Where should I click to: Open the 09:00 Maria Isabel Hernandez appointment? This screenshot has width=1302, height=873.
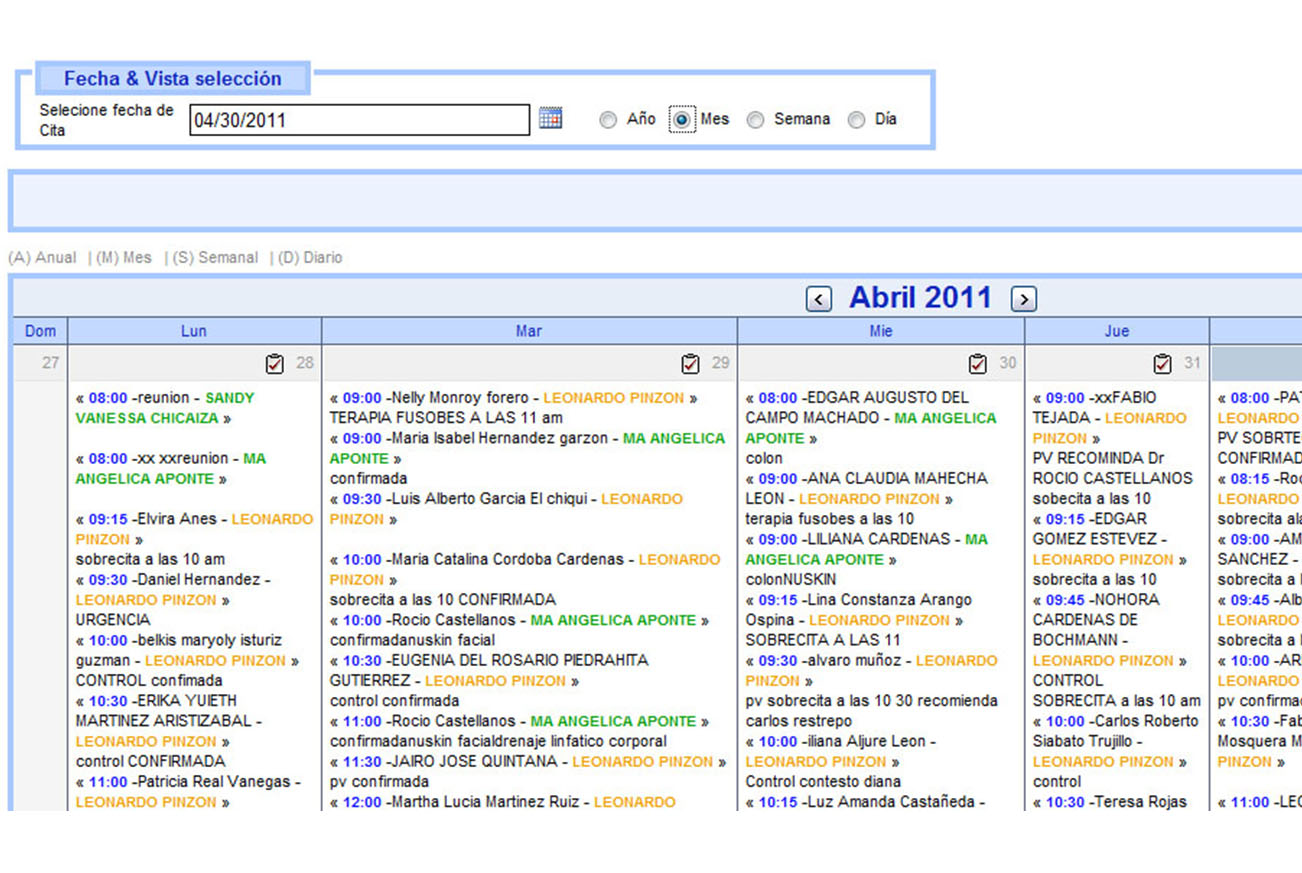tap(528, 448)
